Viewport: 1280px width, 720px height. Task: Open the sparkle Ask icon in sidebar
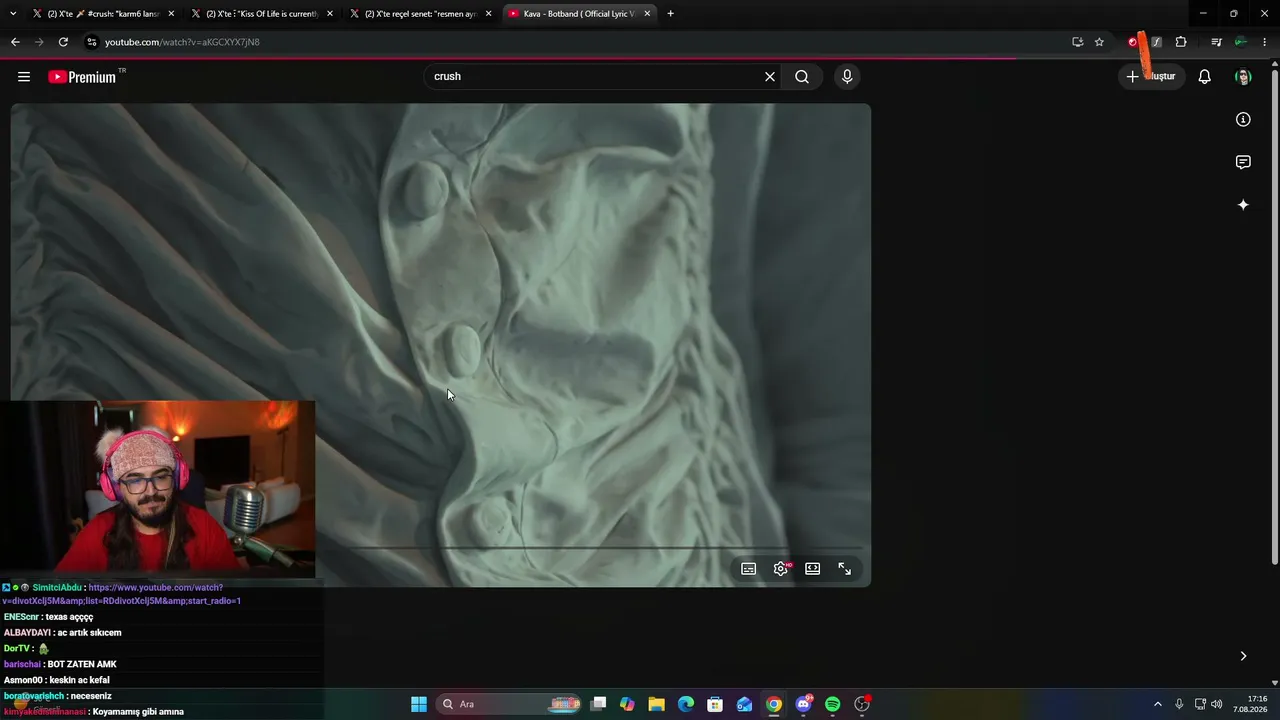(x=1243, y=205)
